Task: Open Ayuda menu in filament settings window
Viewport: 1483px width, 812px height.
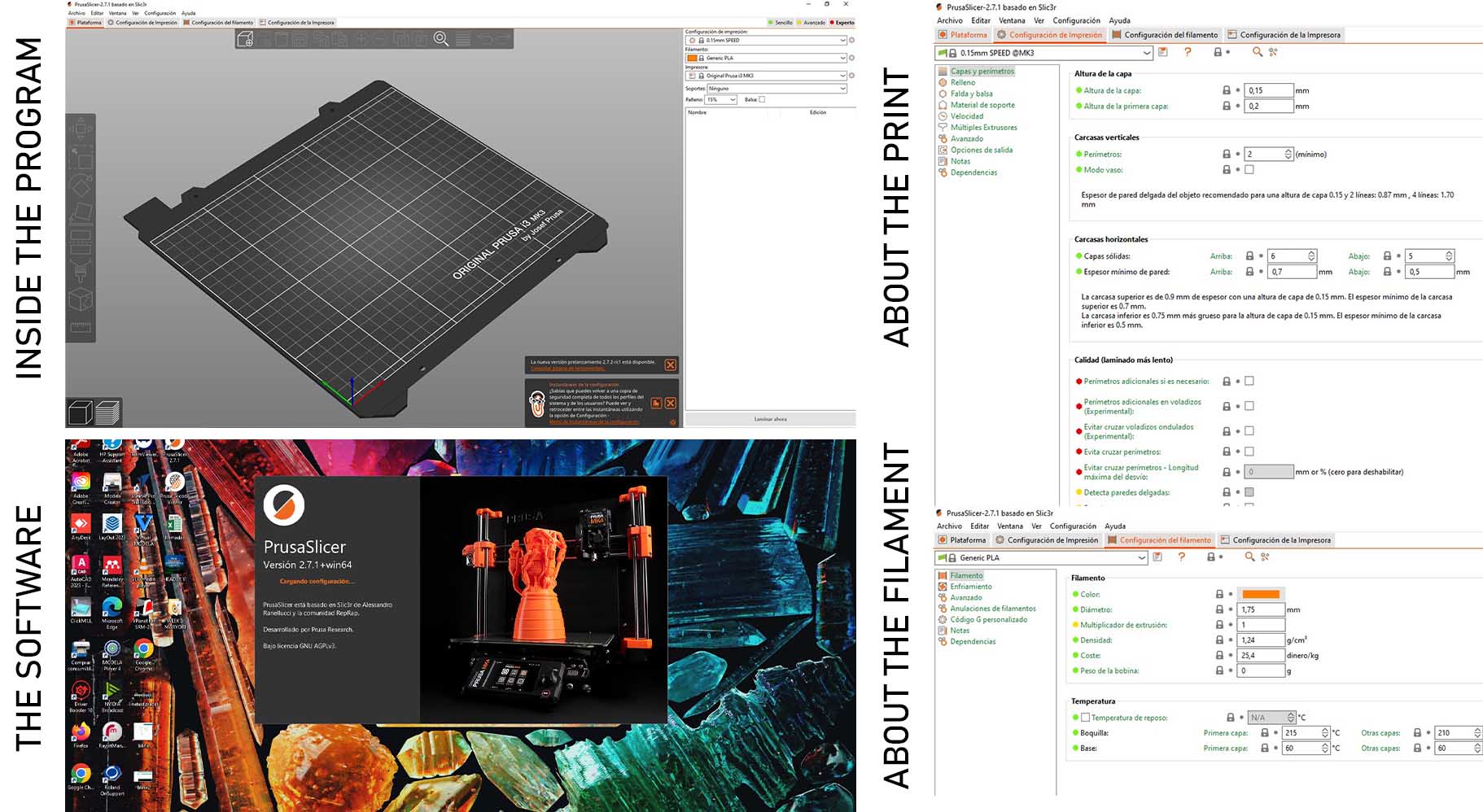Action: (x=1115, y=526)
